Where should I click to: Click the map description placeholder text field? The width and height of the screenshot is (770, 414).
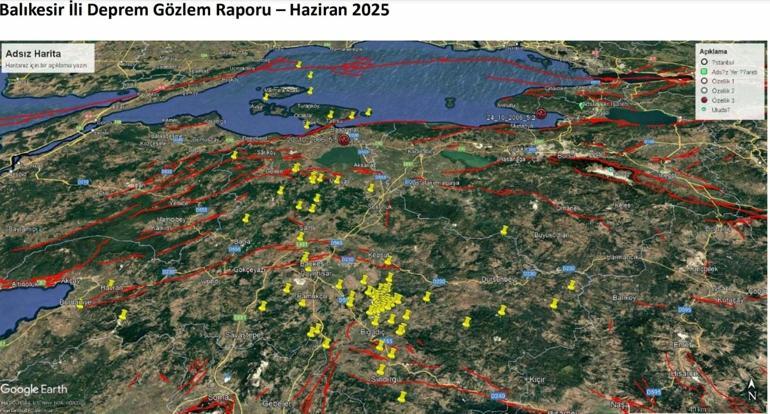[x=48, y=65]
